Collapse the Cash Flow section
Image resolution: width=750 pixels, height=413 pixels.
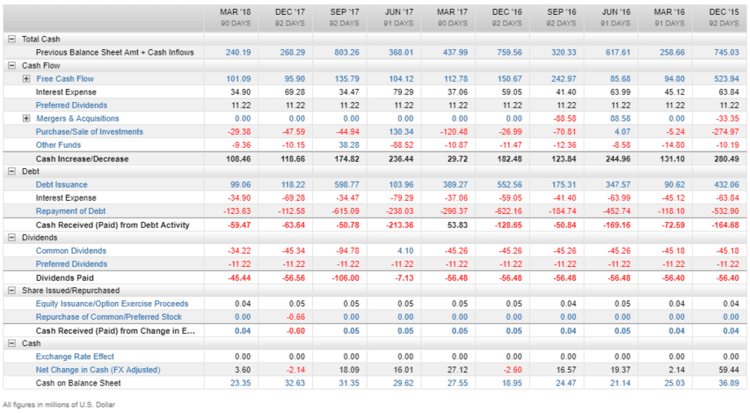[10, 65]
